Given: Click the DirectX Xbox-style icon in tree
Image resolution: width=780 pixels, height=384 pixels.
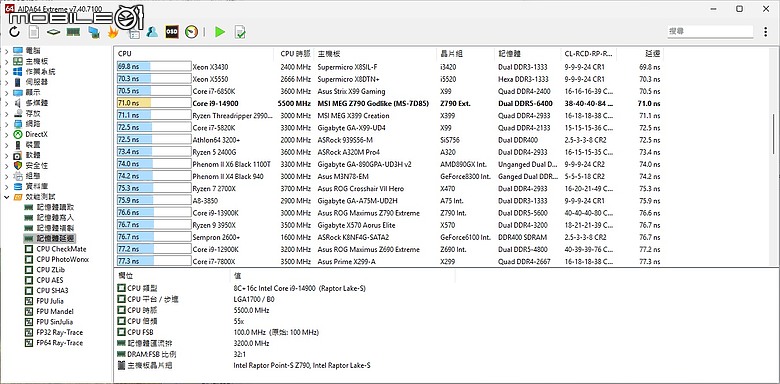Looking at the screenshot, I should (x=18, y=134).
